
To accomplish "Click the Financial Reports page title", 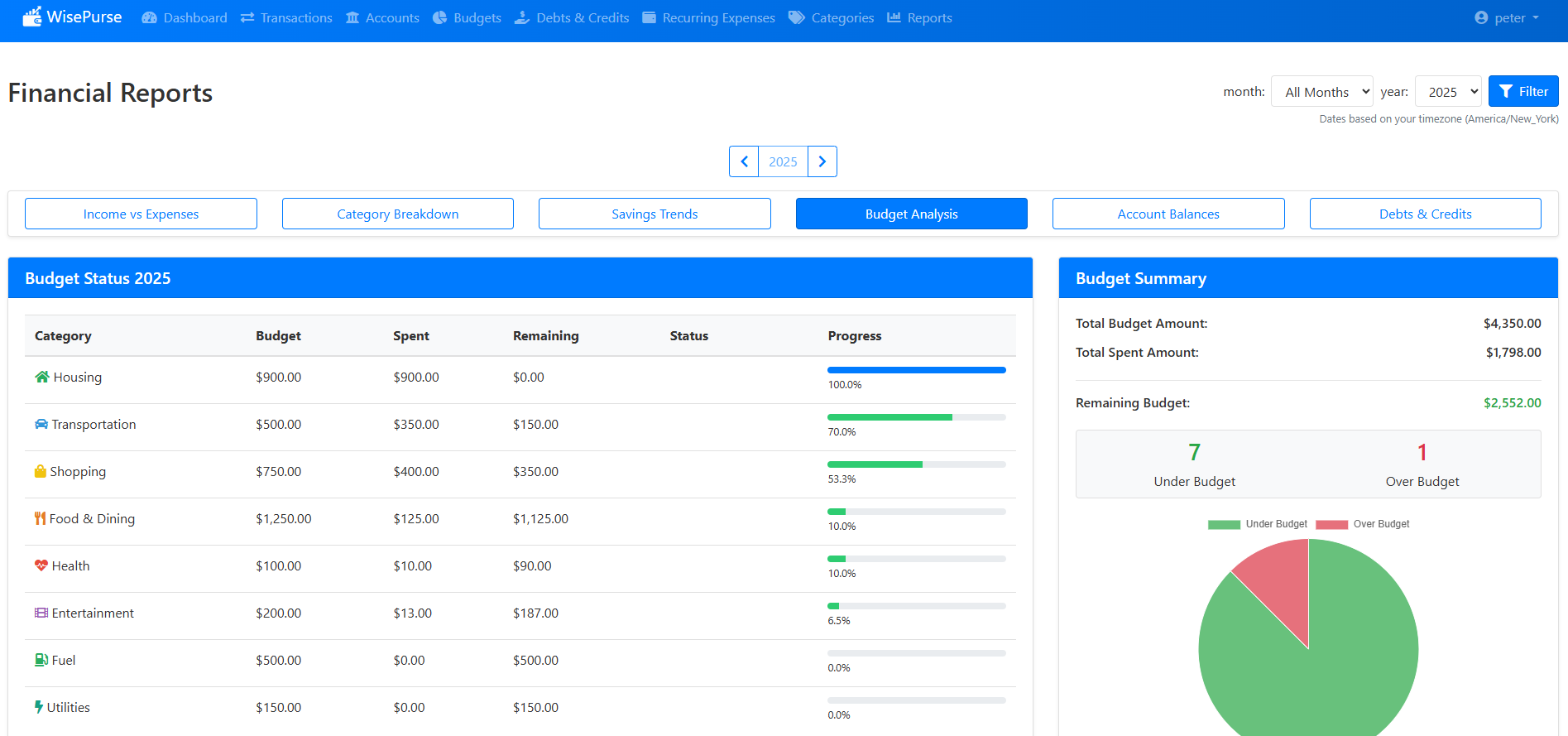I will coord(110,93).
